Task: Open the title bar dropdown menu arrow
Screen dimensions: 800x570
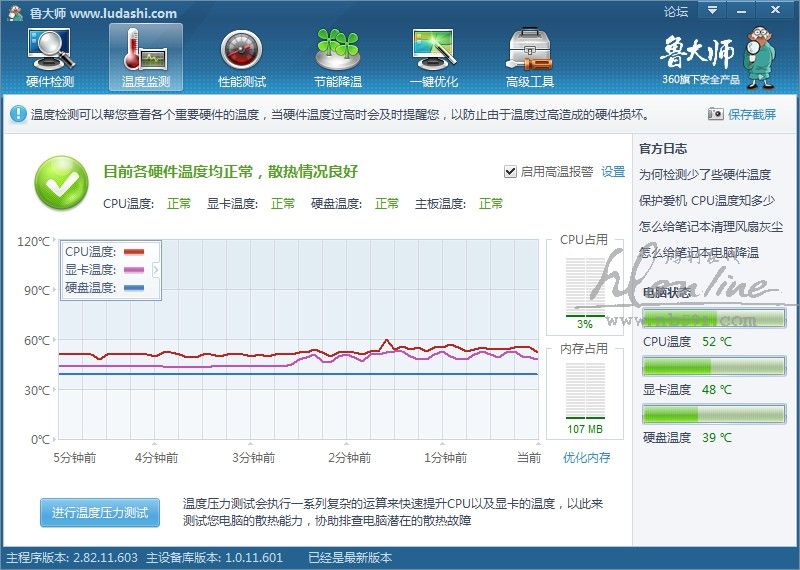Action: pos(712,10)
